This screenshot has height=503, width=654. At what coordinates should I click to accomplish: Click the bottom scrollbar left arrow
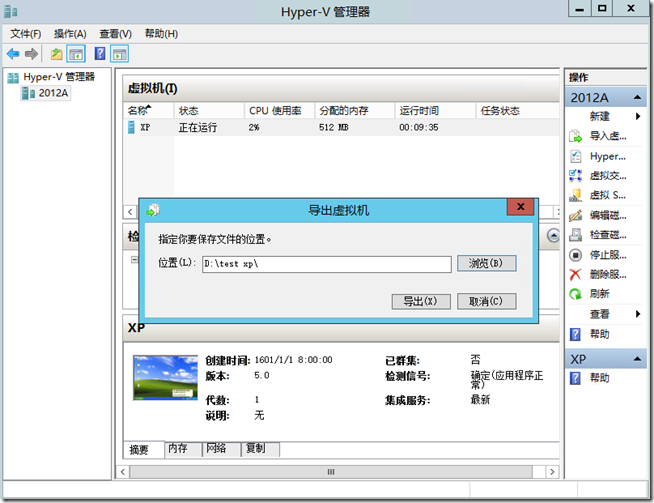point(123,472)
